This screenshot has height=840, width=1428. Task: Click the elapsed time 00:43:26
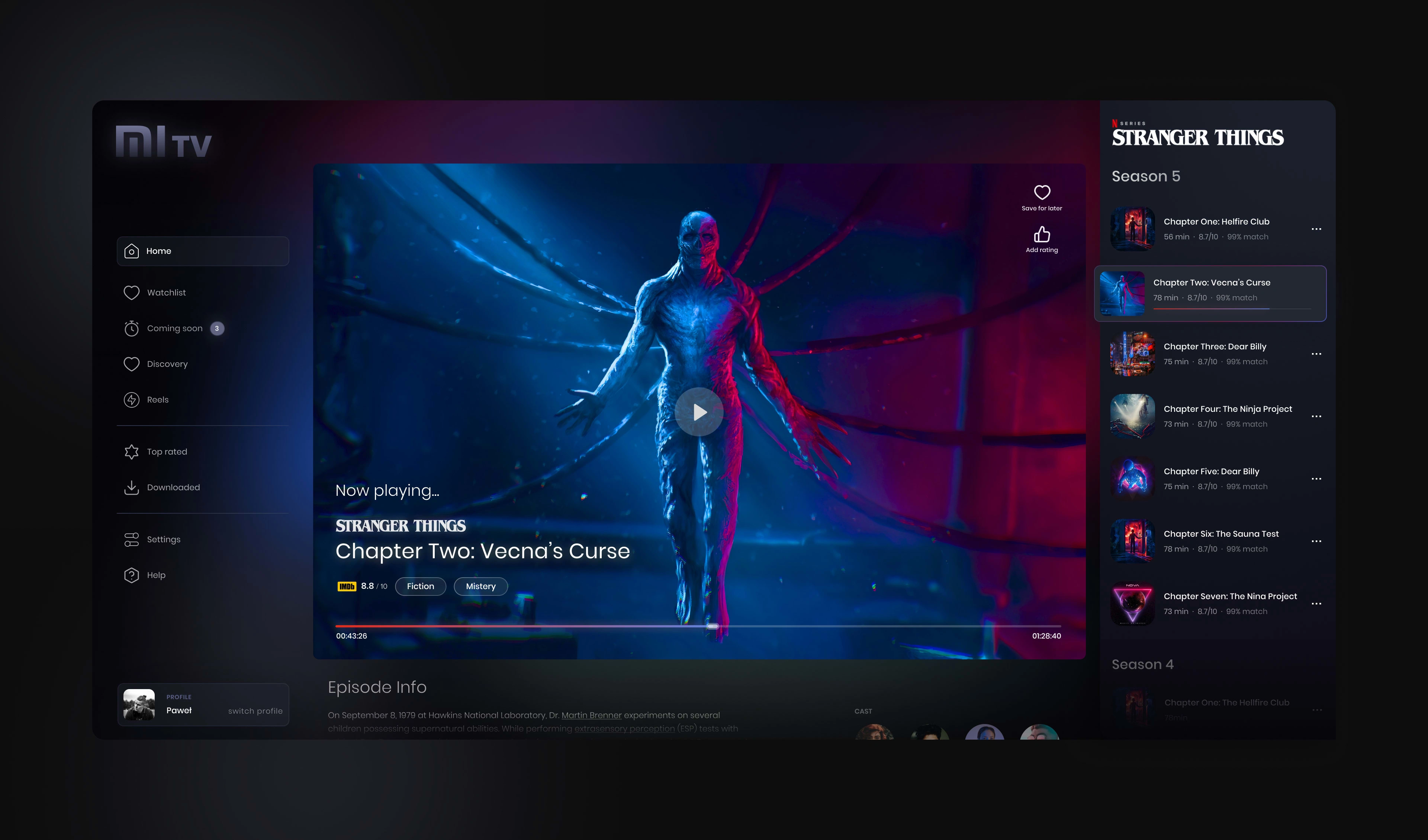[x=351, y=636]
